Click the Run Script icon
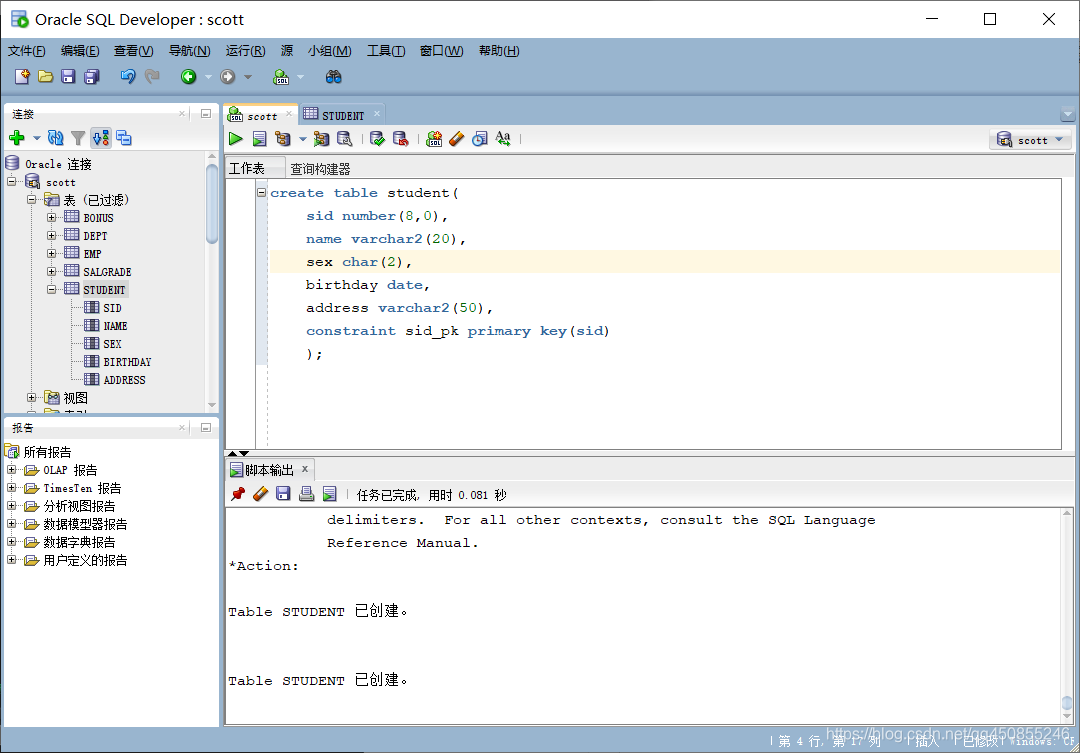The height and width of the screenshot is (753, 1080). click(x=259, y=139)
